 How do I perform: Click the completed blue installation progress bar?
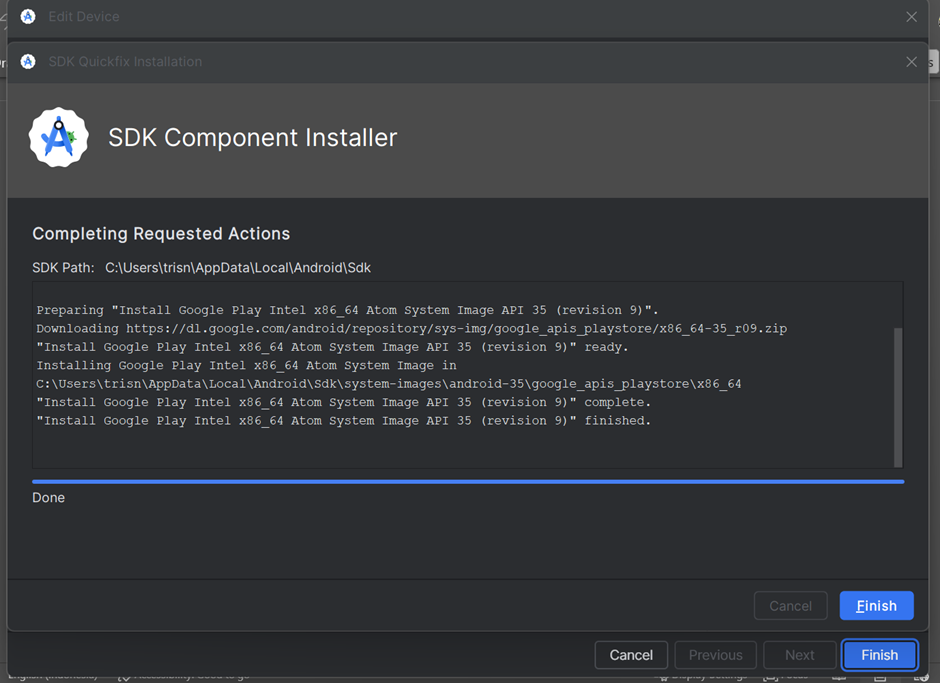pos(468,482)
